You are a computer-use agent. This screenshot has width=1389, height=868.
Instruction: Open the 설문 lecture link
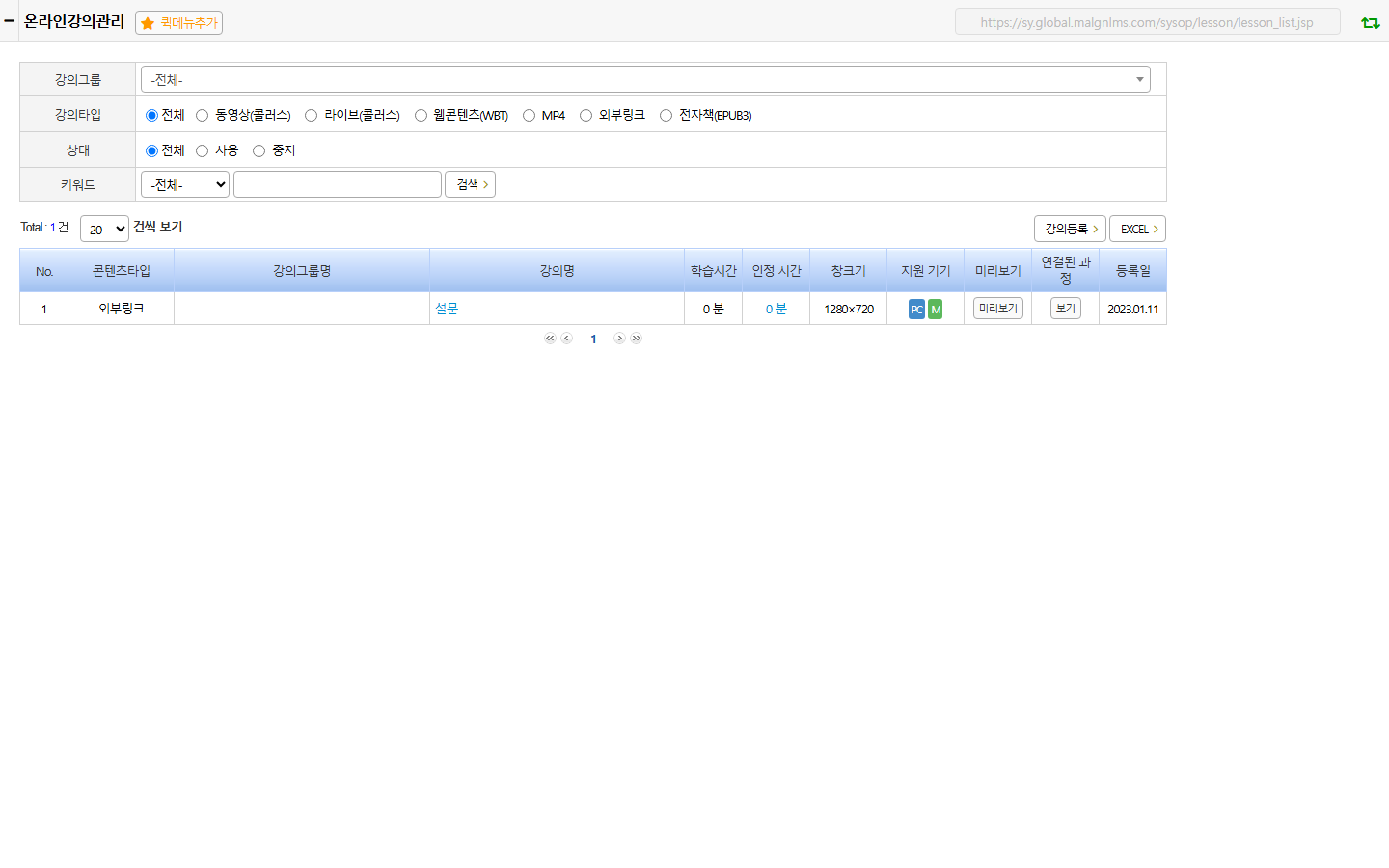(x=447, y=309)
